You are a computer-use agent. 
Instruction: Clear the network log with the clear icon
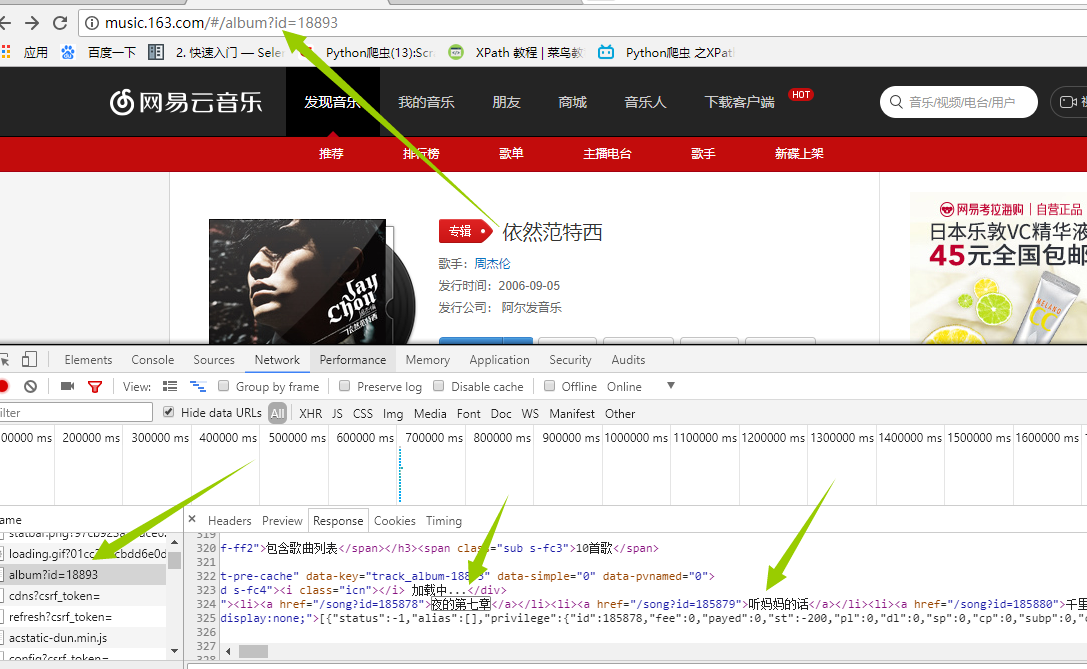(31, 386)
